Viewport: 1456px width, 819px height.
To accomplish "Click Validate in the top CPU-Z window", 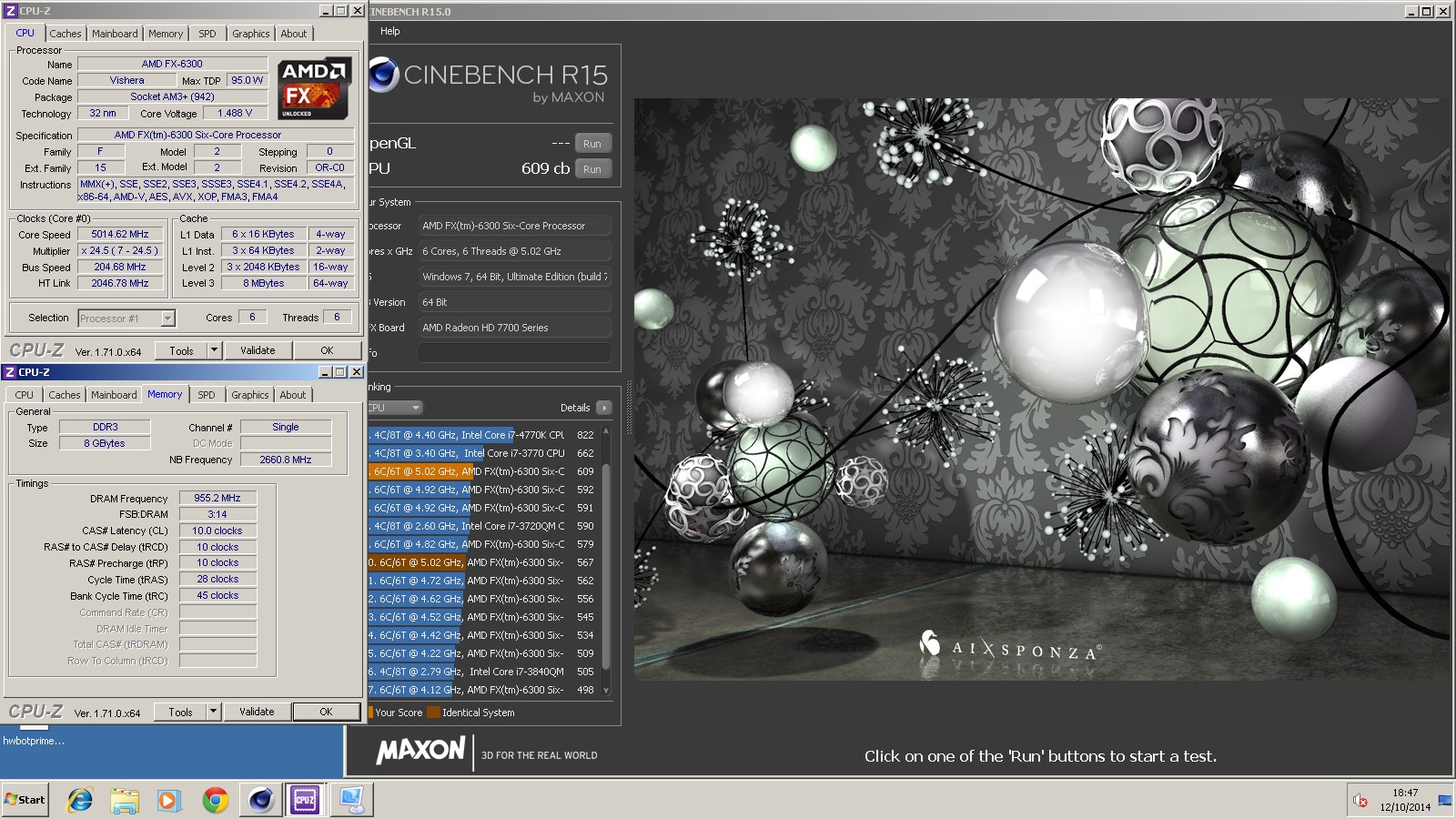I will click(x=258, y=350).
